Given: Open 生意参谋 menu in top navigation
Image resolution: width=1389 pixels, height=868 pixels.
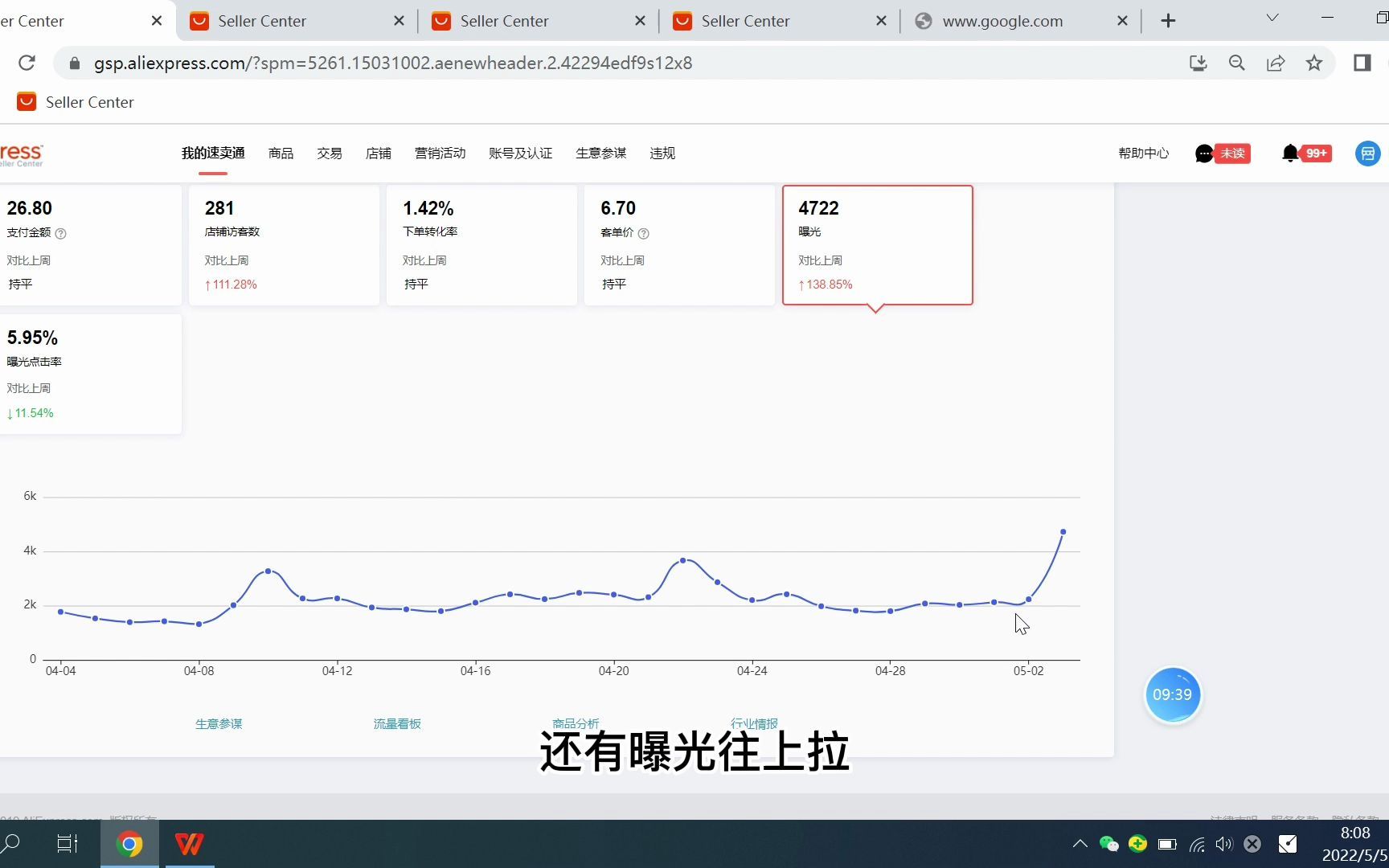Looking at the screenshot, I should point(601,154).
